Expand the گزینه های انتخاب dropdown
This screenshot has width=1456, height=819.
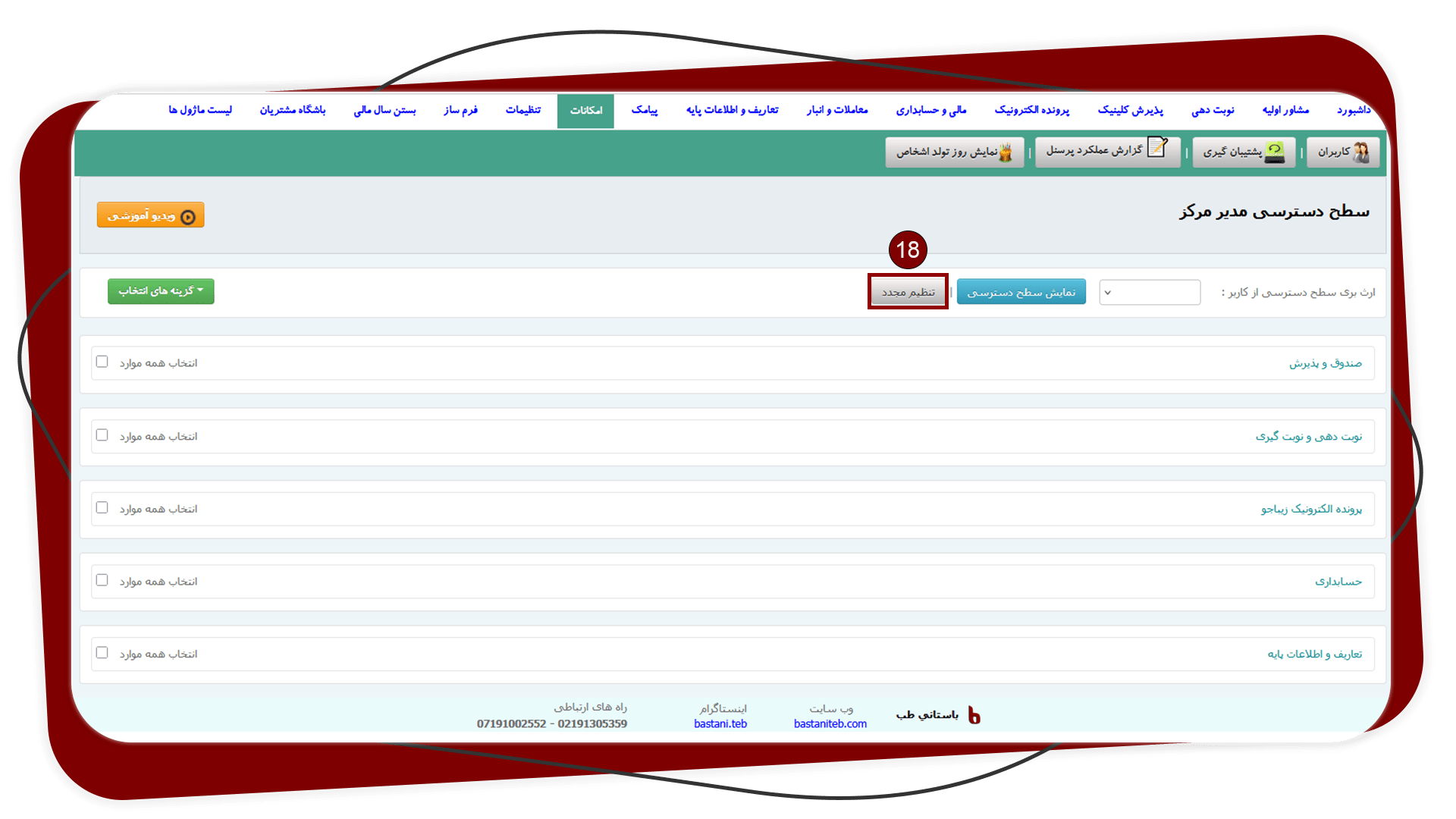[x=161, y=291]
